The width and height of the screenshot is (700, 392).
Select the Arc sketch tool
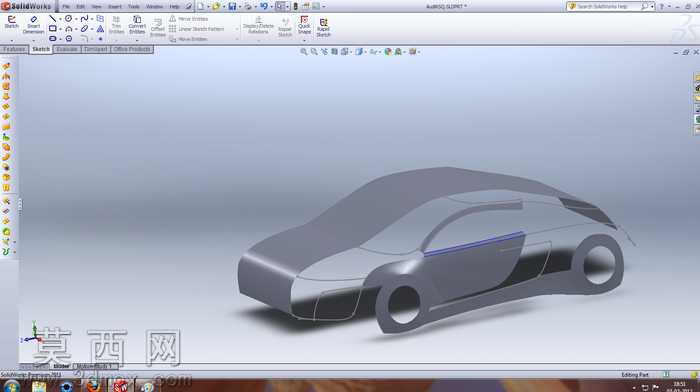(68, 29)
